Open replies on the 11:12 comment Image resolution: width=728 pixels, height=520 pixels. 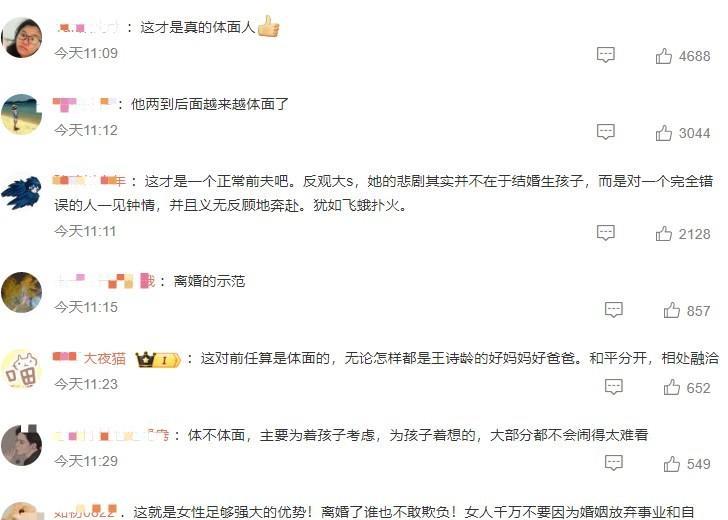tap(605, 132)
